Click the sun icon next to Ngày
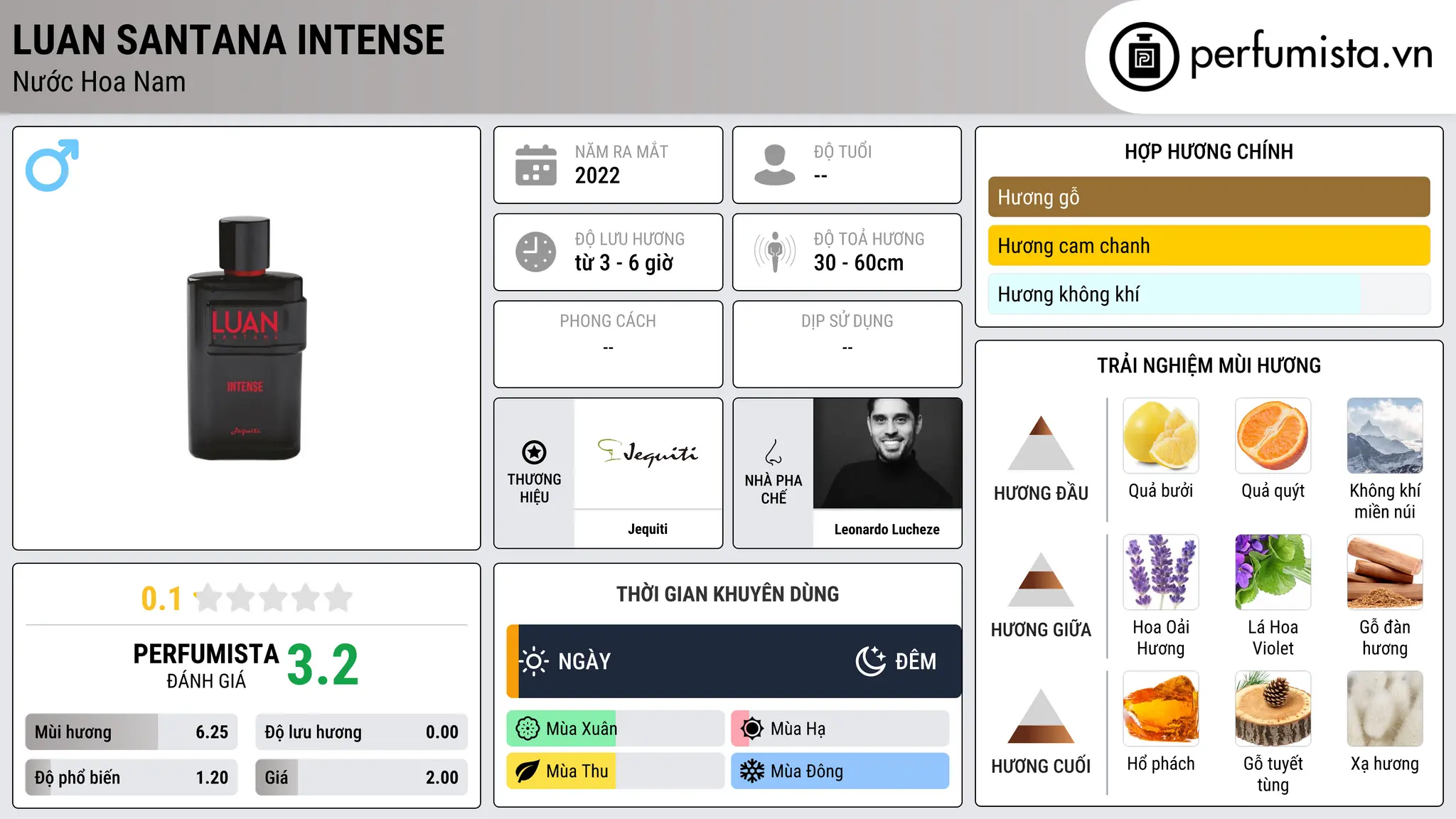This screenshot has height=819, width=1456. pyautogui.click(x=534, y=661)
